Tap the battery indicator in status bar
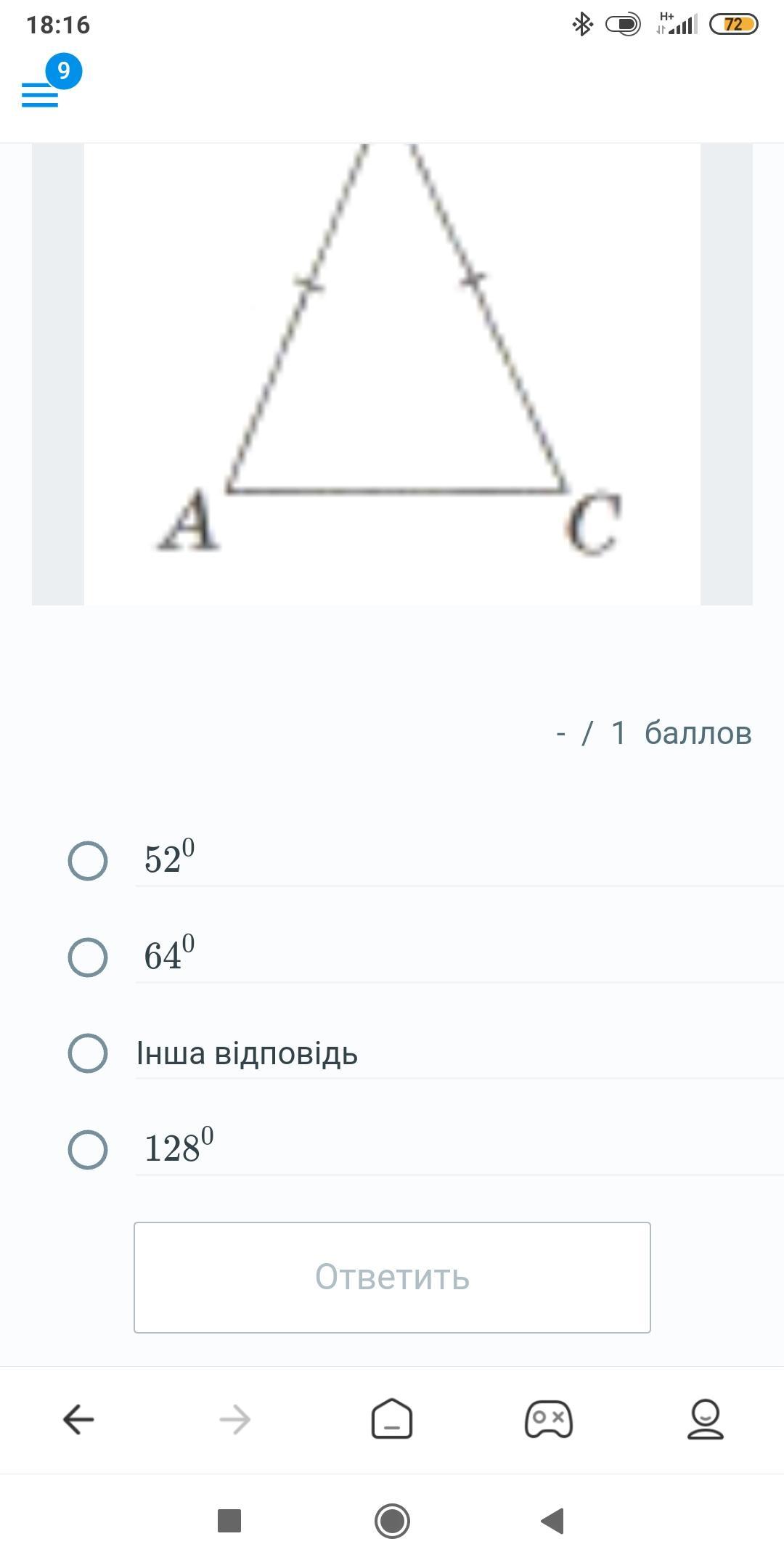Screen dimensions: 784x1568 tap(733, 25)
